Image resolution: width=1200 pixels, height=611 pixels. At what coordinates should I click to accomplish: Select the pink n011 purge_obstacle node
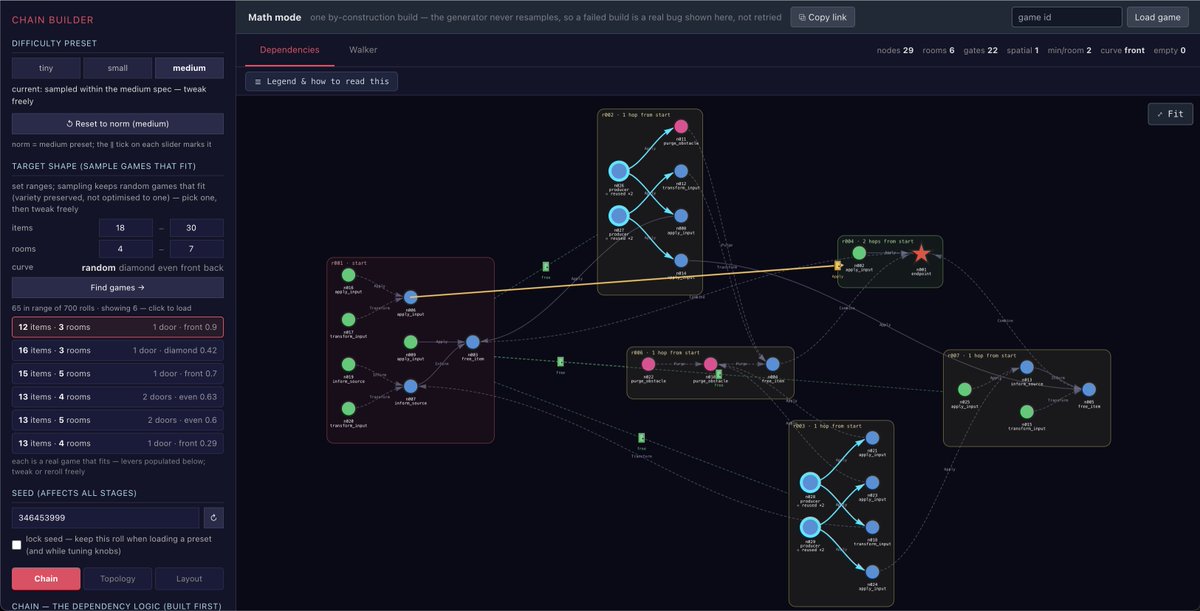[x=681, y=126]
